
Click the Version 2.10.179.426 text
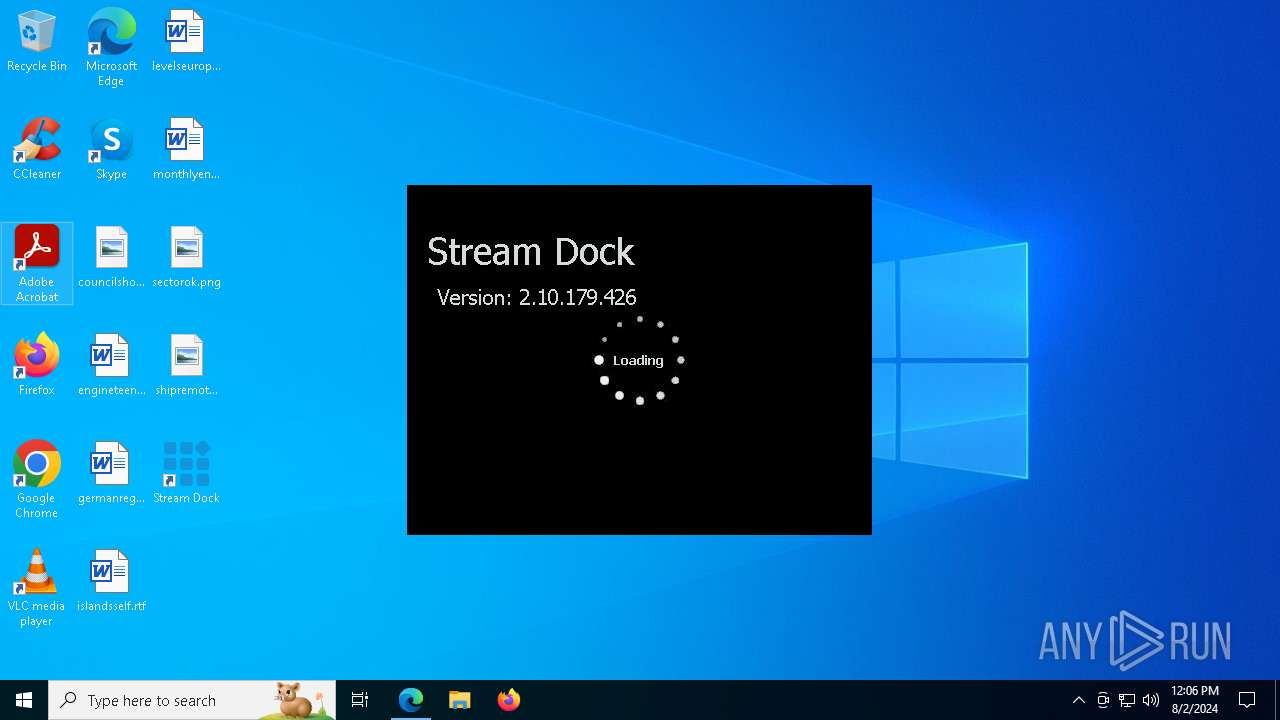point(537,297)
